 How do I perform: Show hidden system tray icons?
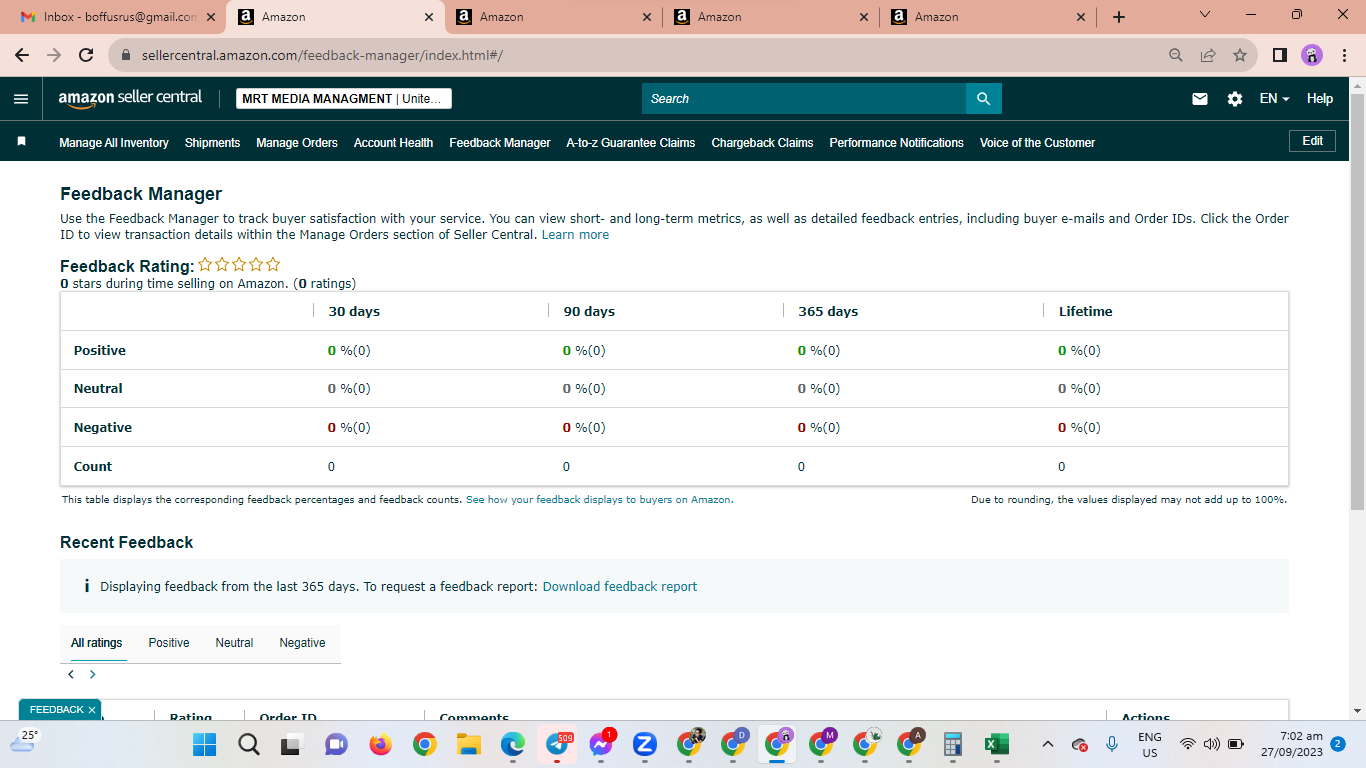(x=1048, y=744)
